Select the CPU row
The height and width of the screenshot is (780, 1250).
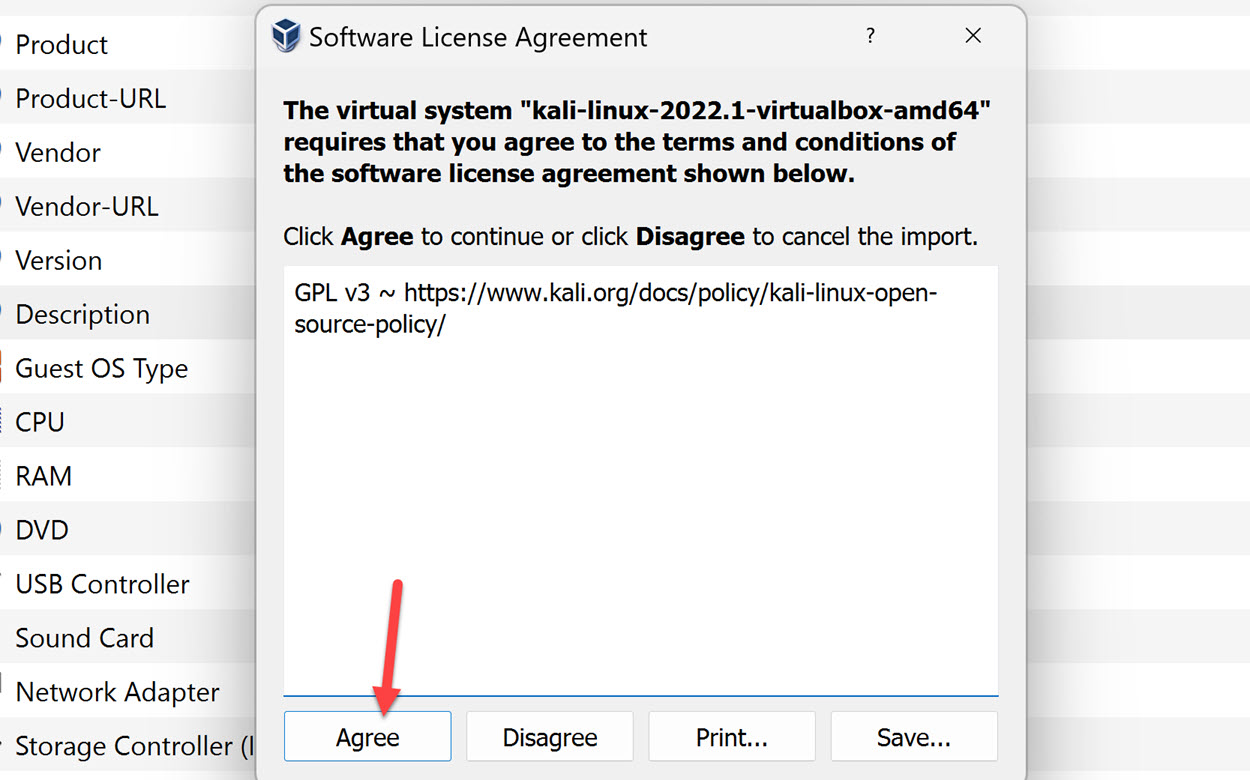(x=40, y=422)
